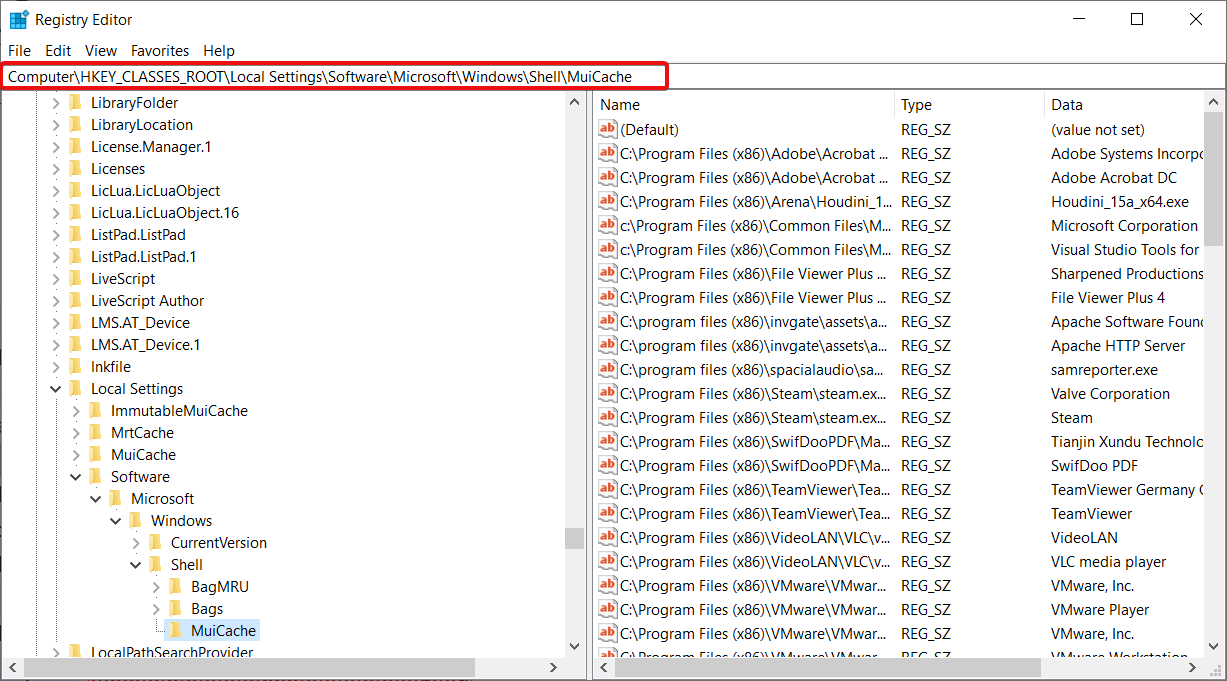The image size is (1227, 681).
Task: Open the Help menu
Action: (x=219, y=50)
